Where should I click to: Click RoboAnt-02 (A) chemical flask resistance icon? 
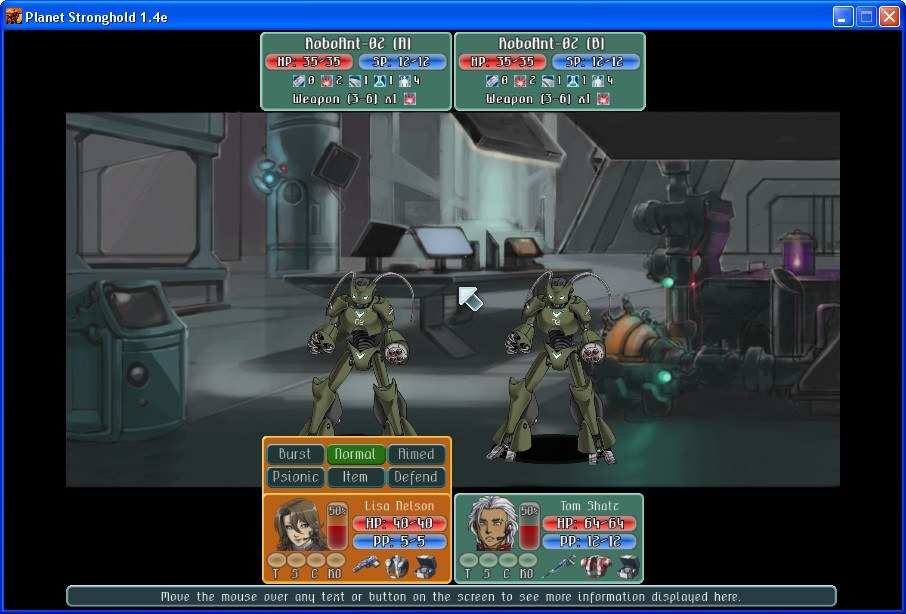[380, 80]
